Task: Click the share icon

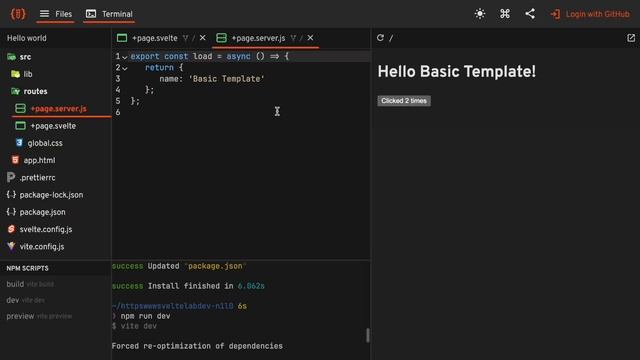Action: tap(530, 14)
